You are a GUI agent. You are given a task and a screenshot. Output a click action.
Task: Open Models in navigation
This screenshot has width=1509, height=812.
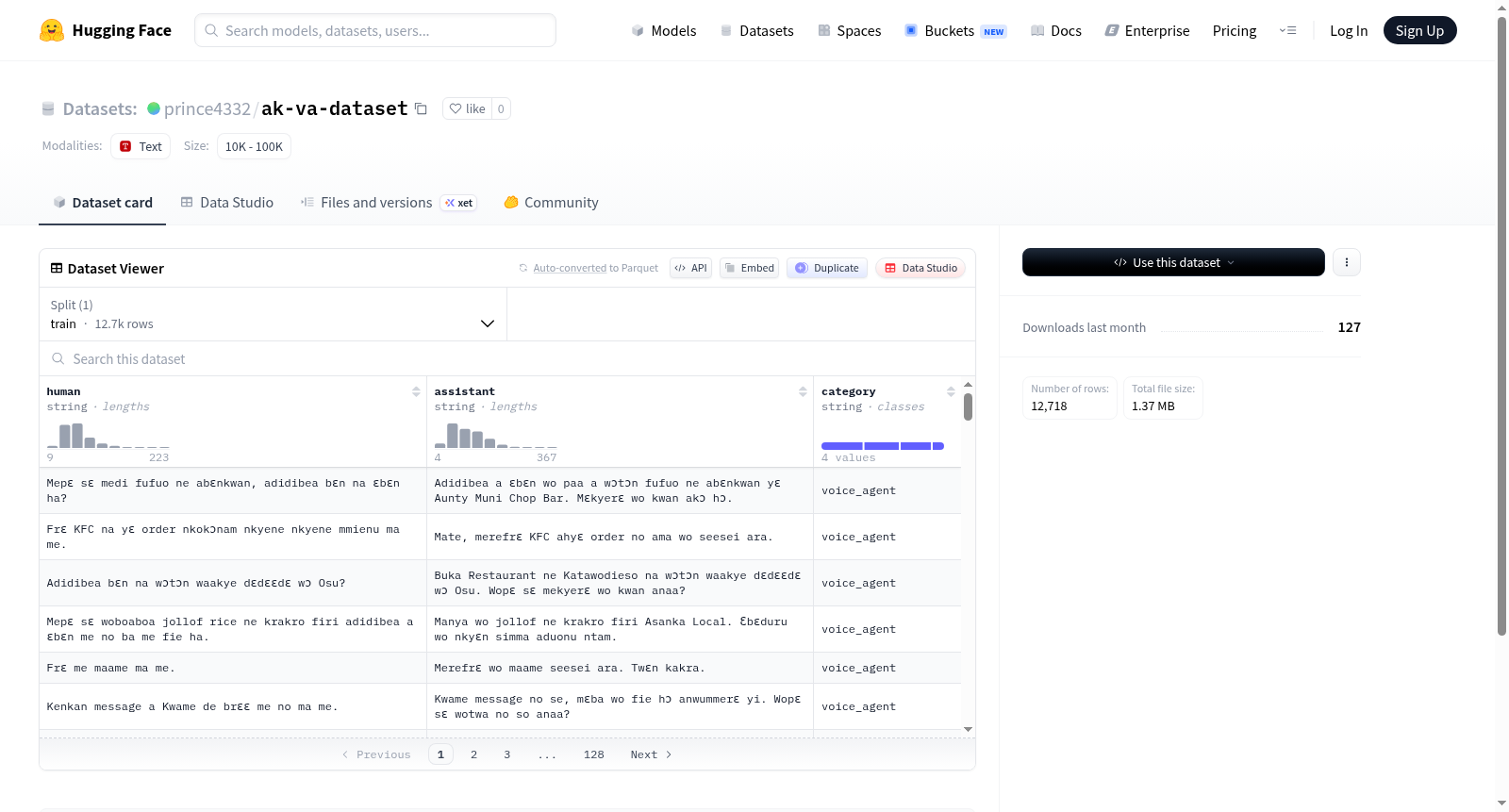[664, 30]
